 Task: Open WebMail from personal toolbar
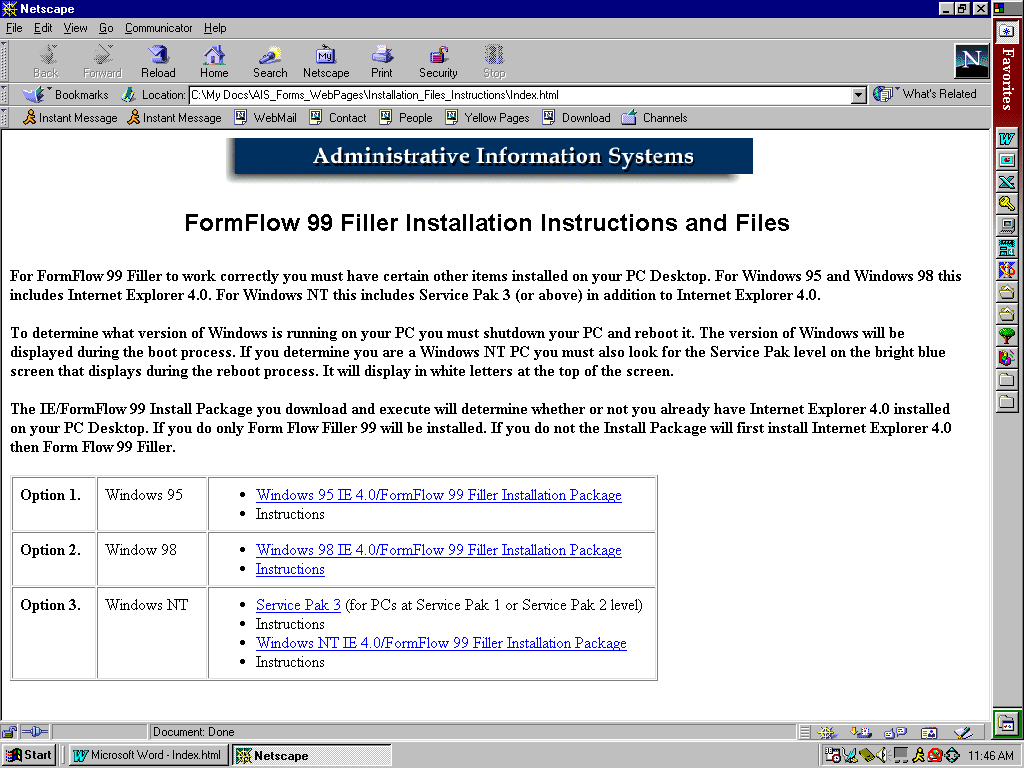tap(265, 118)
